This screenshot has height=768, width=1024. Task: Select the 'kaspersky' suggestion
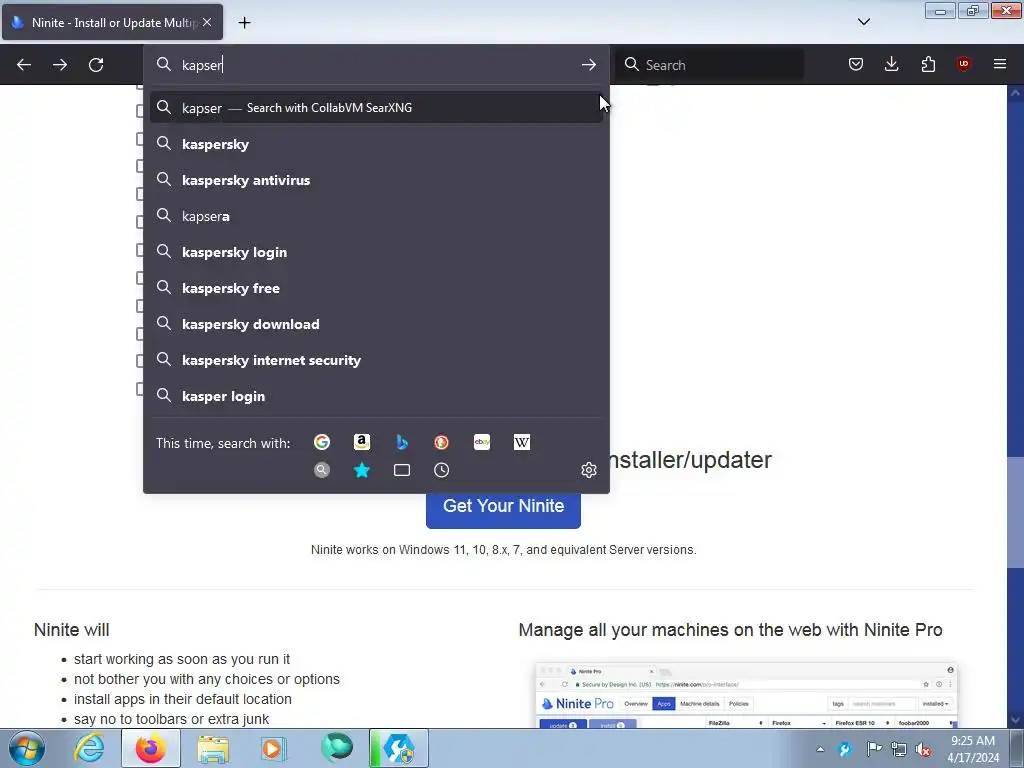click(x=376, y=144)
